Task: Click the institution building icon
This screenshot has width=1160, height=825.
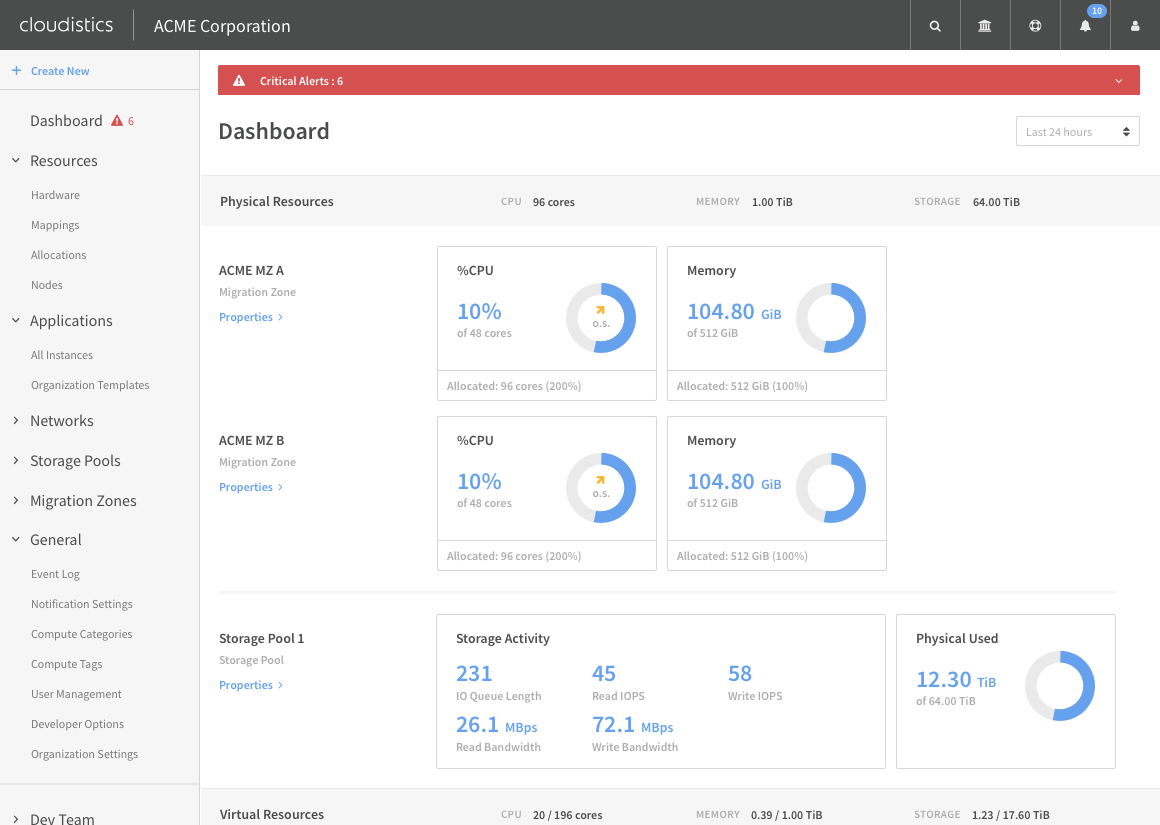Action: (x=985, y=26)
